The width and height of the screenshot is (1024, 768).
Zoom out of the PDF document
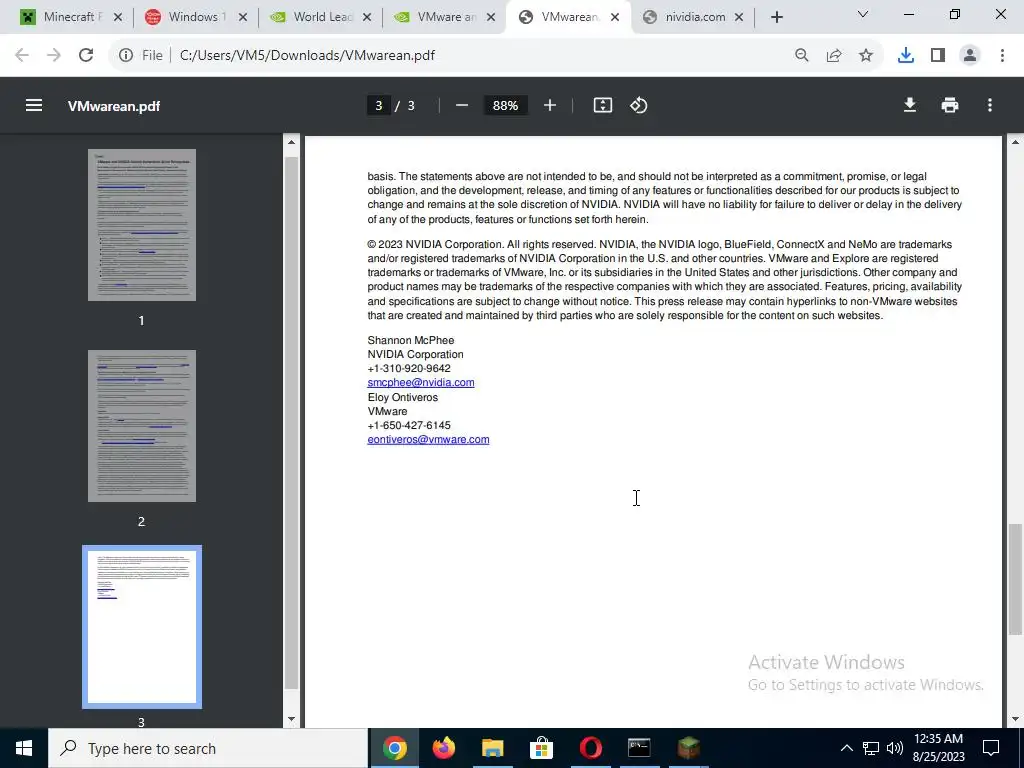point(462,105)
